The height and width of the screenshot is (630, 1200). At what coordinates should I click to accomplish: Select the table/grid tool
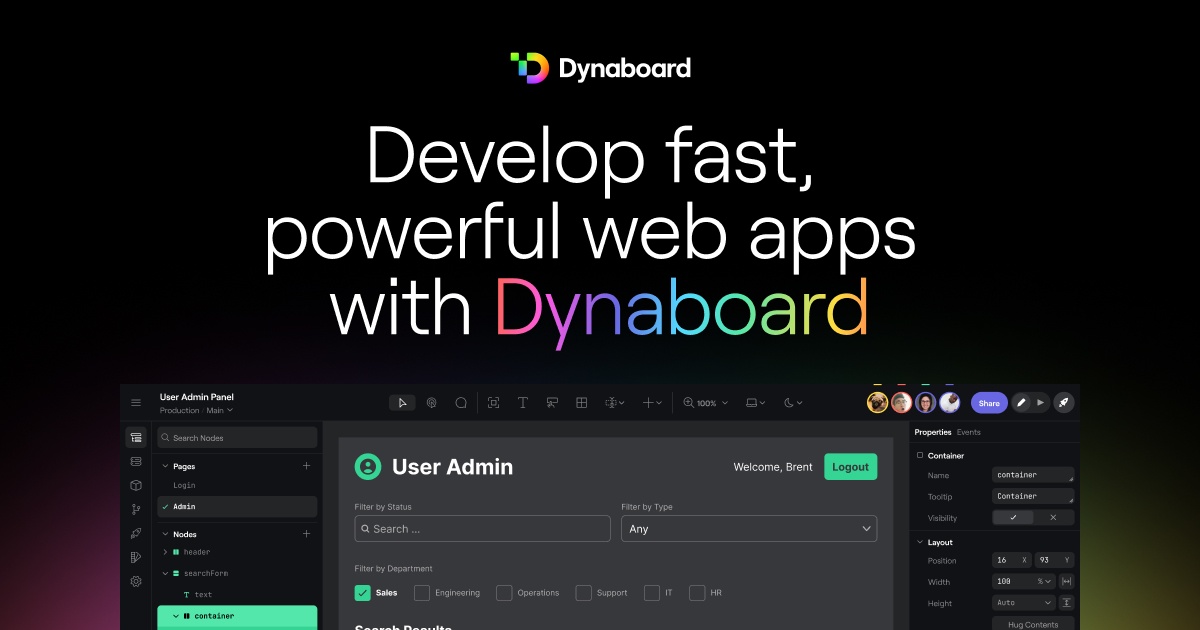tap(581, 402)
